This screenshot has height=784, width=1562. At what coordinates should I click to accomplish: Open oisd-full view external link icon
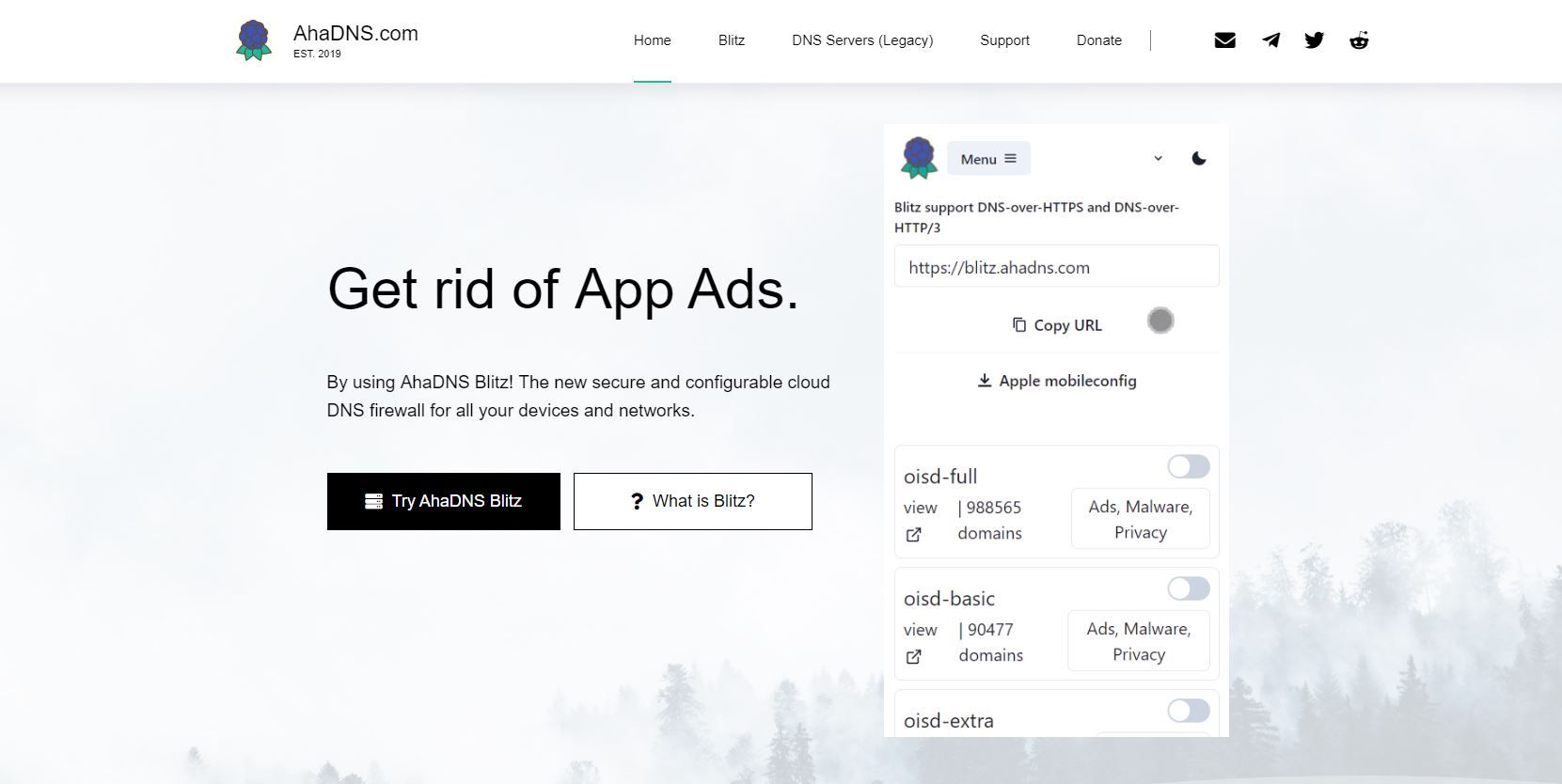tap(913, 535)
